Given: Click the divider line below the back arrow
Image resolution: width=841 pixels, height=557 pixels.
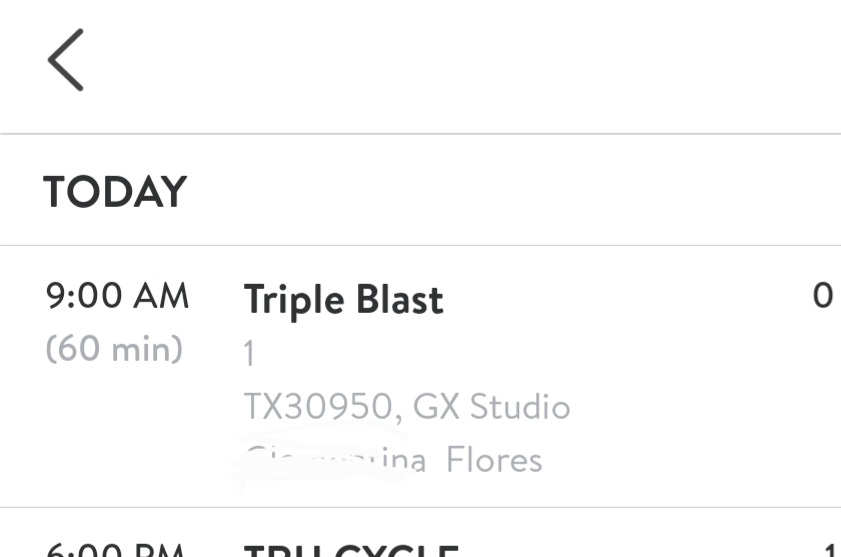Looking at the screenshot, I should tap(420, 133).
